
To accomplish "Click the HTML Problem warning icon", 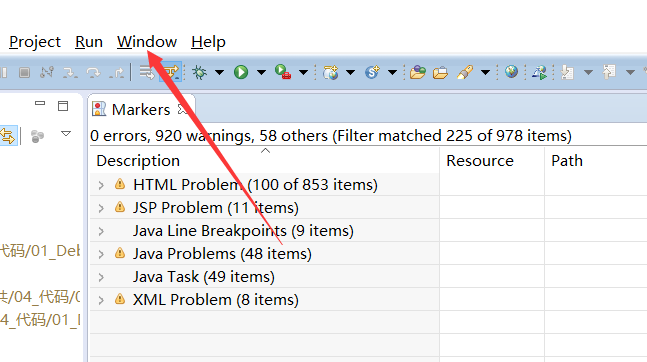I will pos(120,184).
